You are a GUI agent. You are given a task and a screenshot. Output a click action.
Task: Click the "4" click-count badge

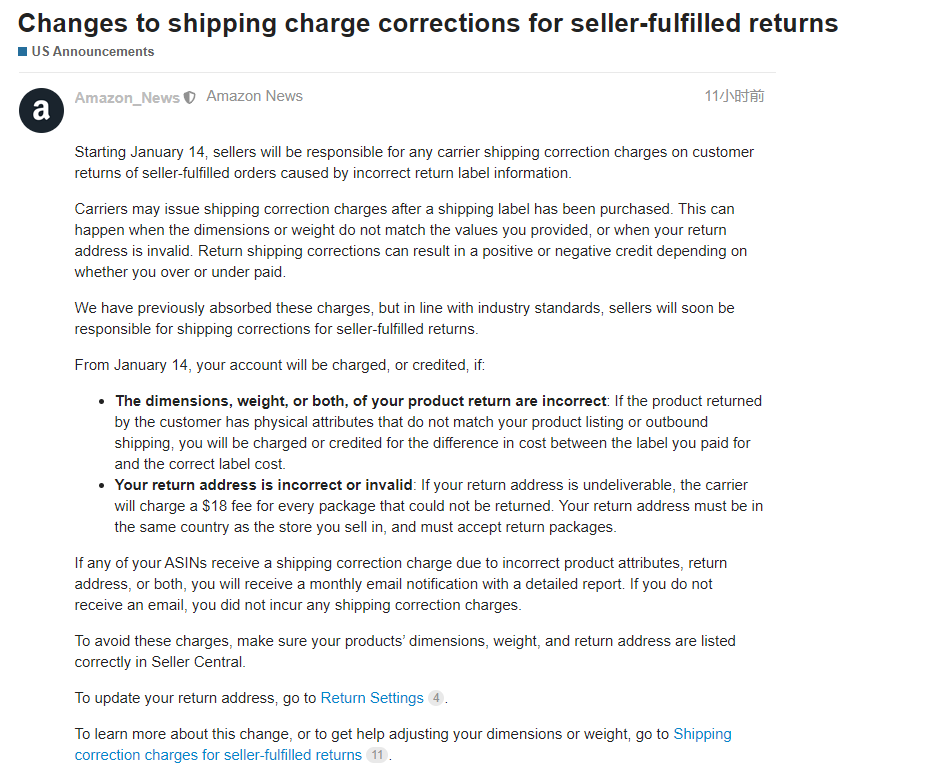436,698
